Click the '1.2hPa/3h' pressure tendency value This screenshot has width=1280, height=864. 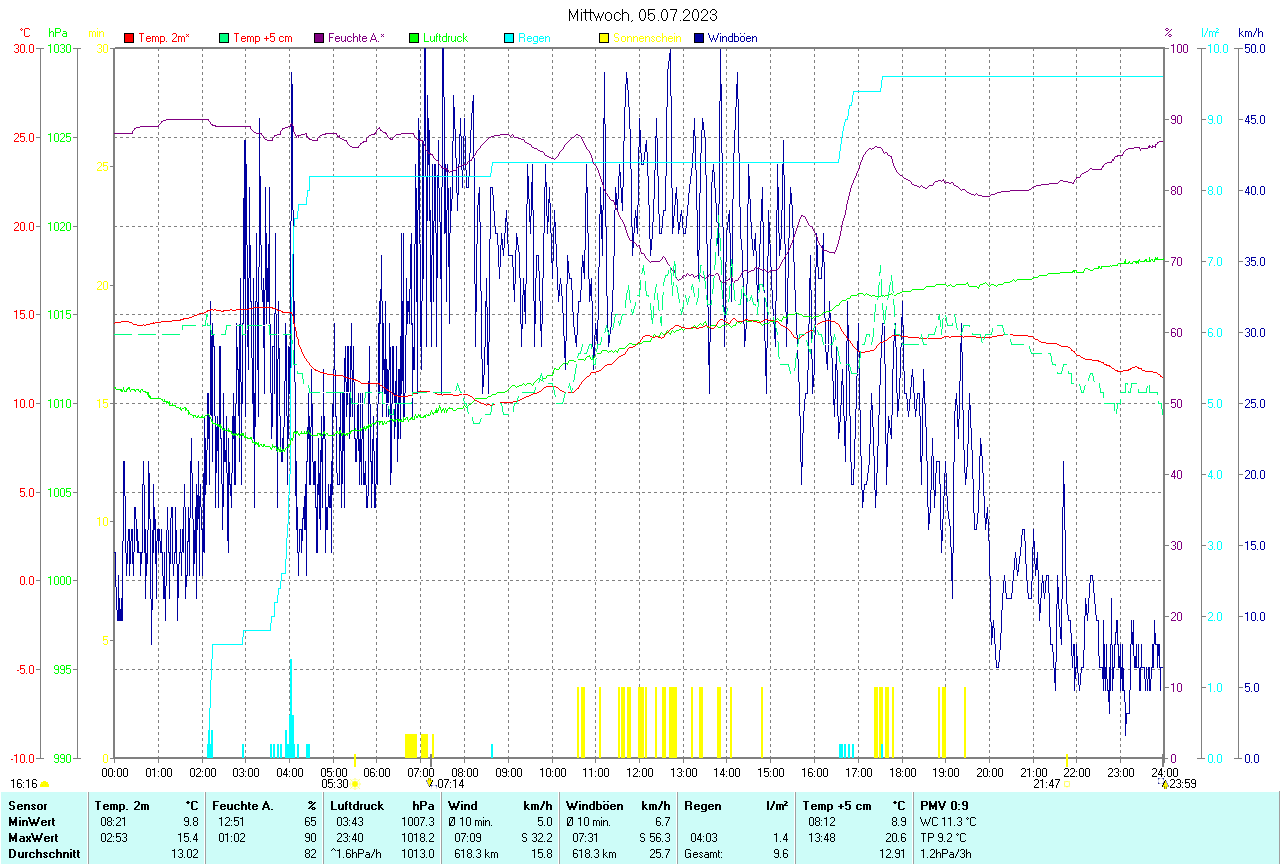pos(946,854)
